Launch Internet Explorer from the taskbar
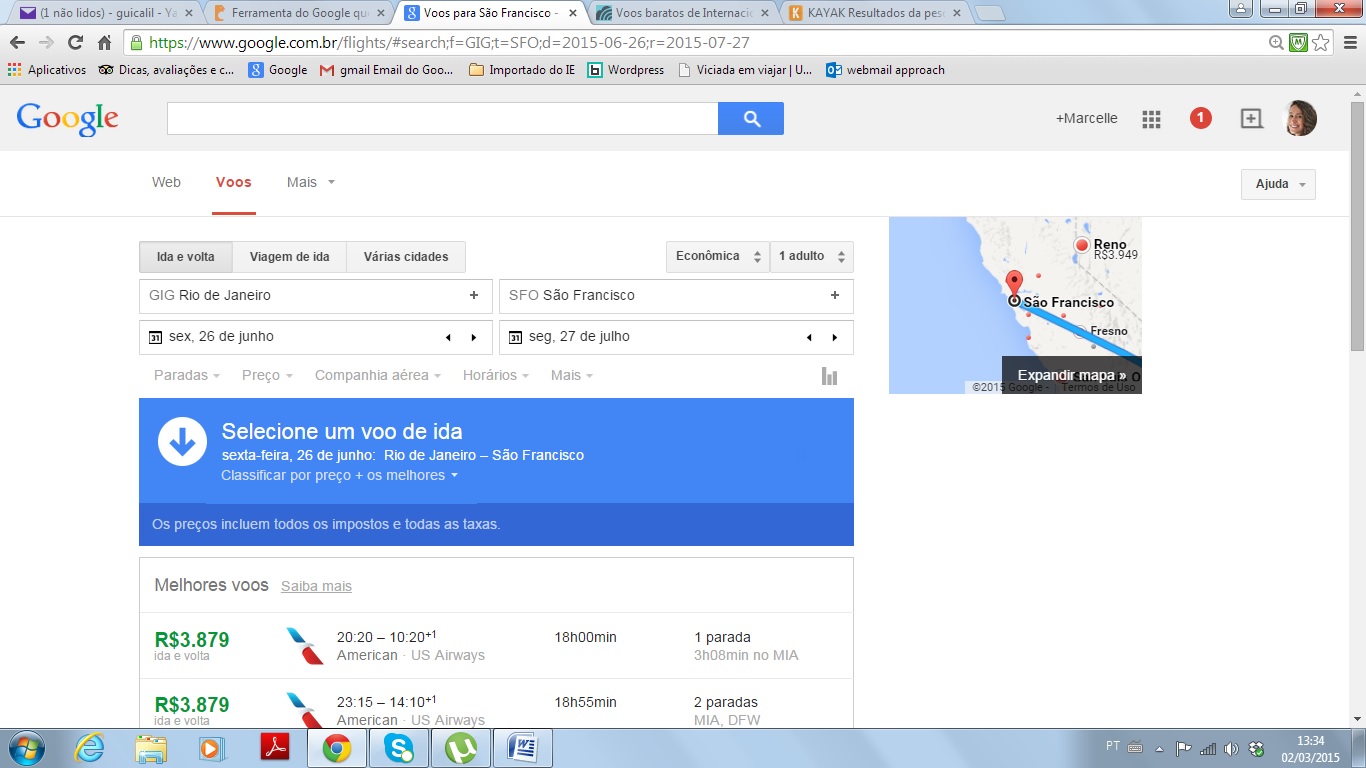 [89, 748]
